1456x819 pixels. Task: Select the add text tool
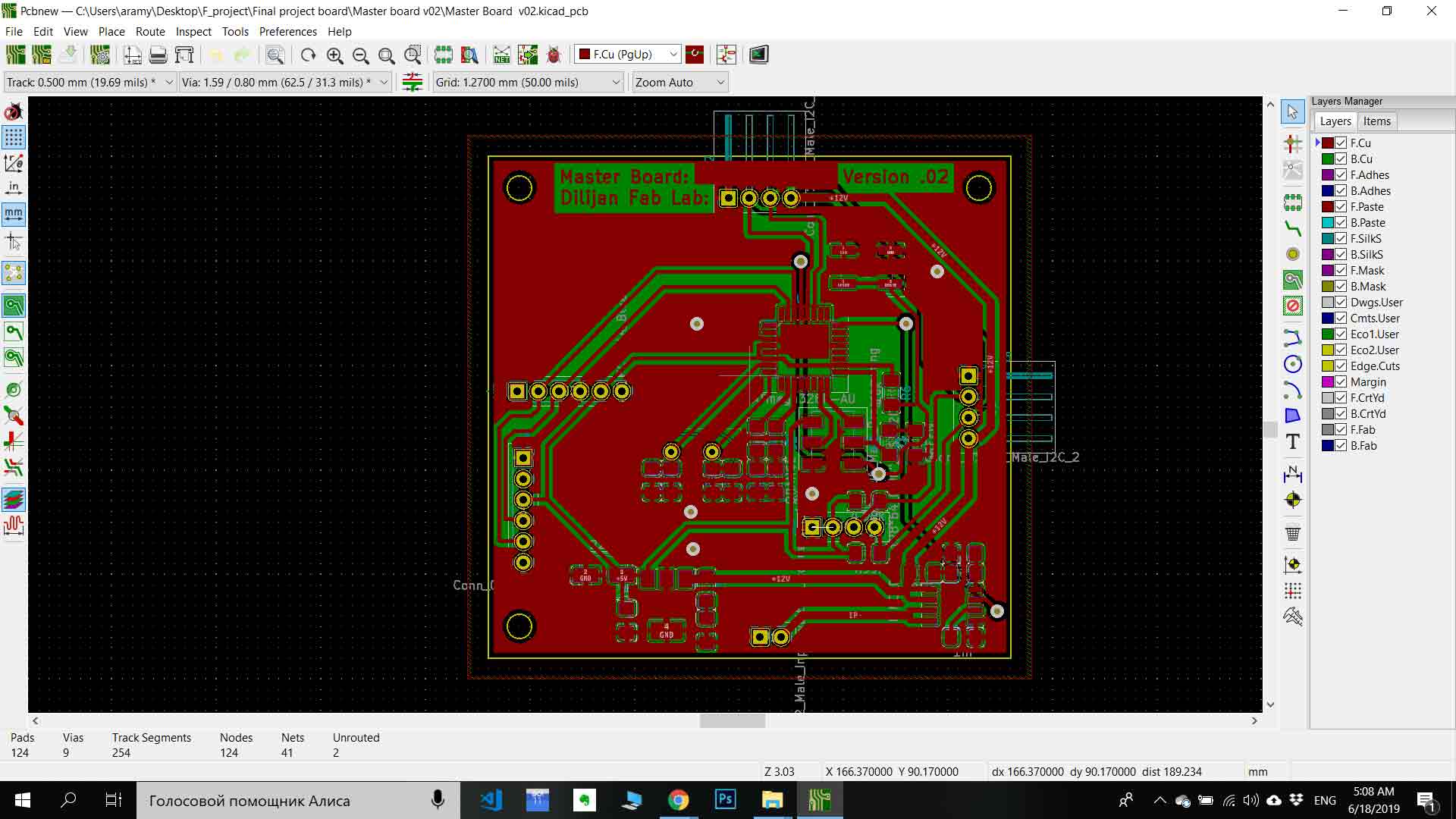(1293, 442)
